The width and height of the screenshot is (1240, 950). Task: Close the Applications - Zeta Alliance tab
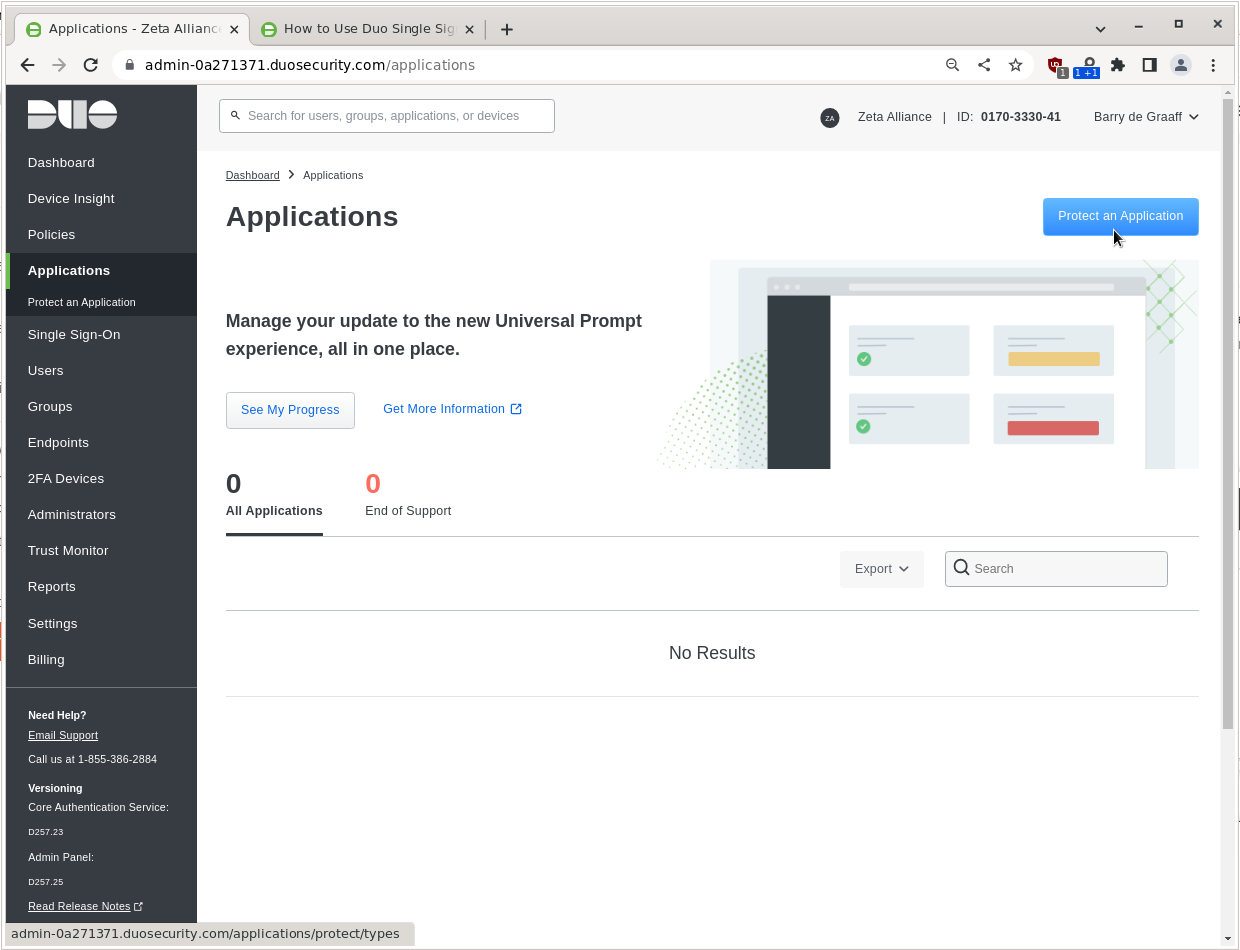coord(234,29)
